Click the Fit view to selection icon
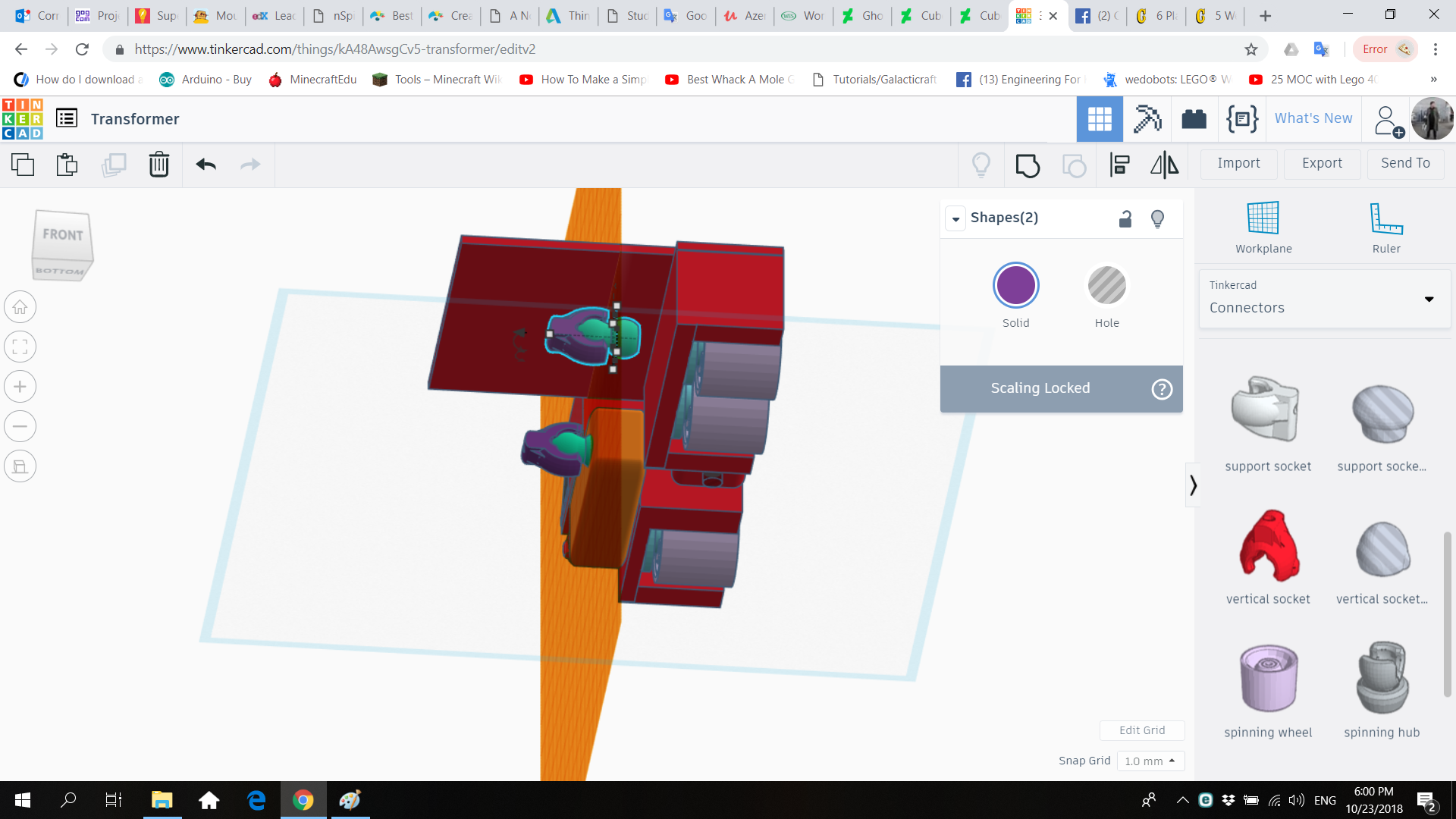 pos(20,347)
